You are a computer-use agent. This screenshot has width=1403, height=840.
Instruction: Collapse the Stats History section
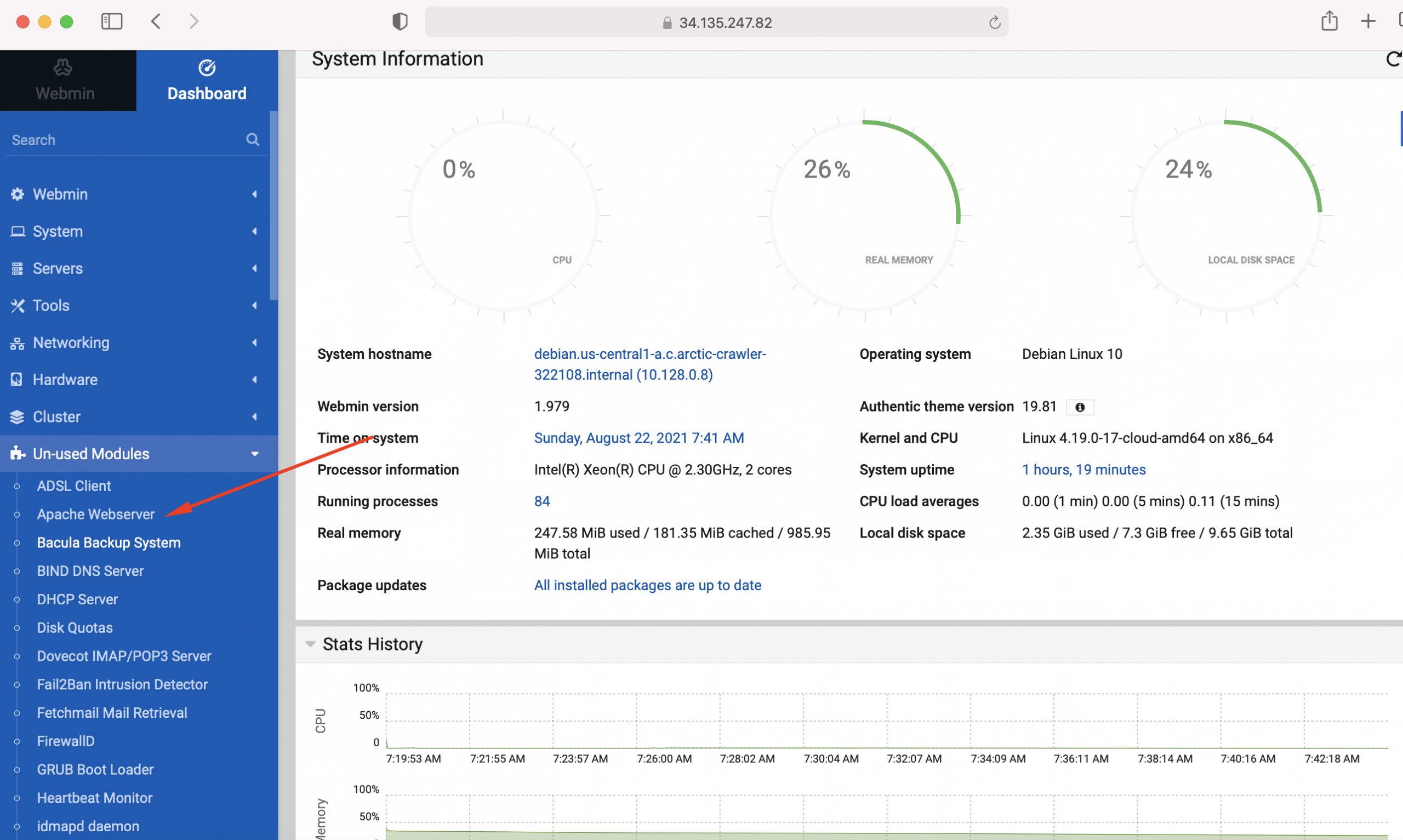310,644
